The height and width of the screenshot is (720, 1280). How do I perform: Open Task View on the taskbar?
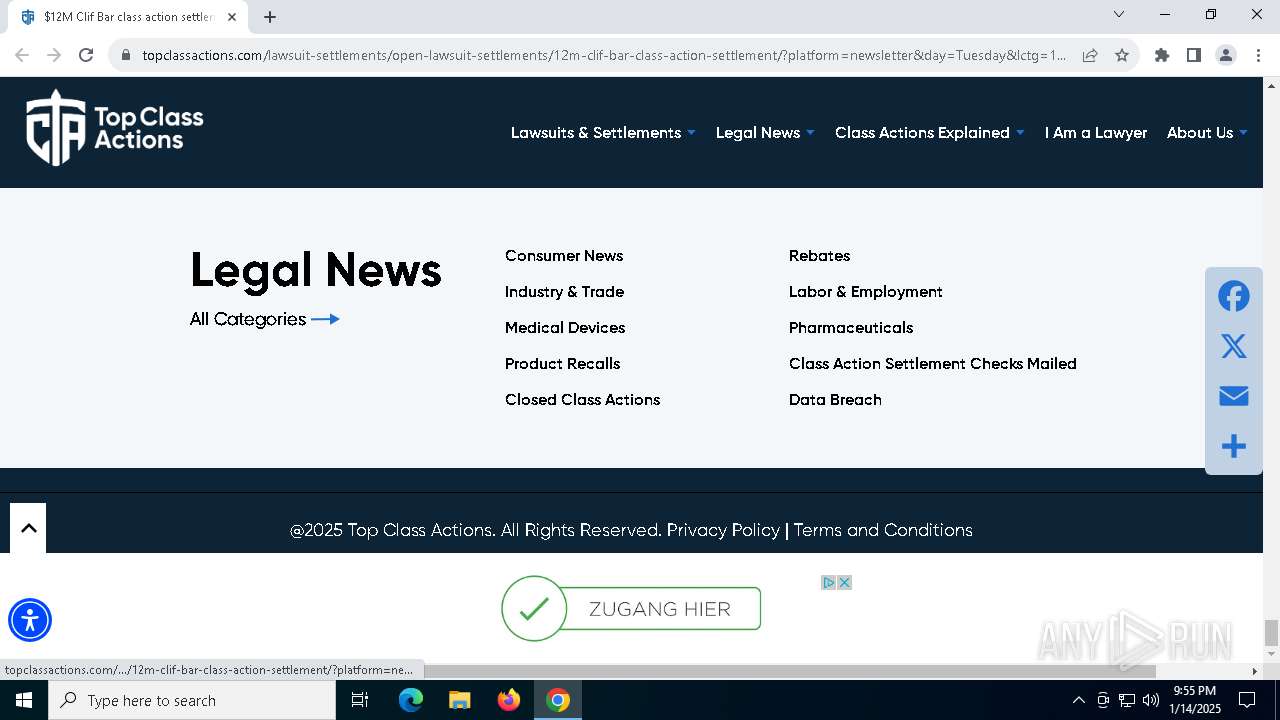[360, 700]
